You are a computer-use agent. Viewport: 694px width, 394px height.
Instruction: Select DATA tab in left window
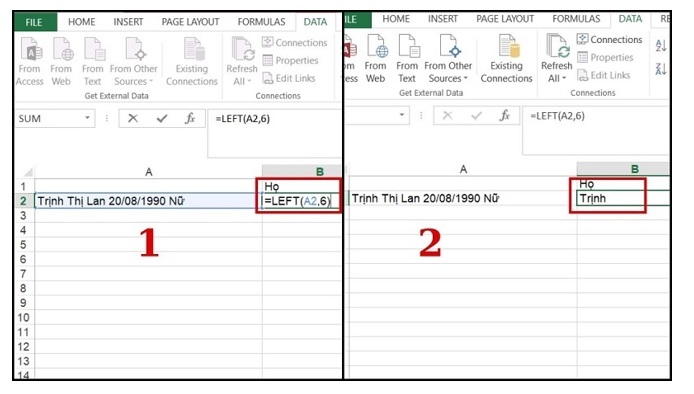pyautogui.click(x=315, y=22)
